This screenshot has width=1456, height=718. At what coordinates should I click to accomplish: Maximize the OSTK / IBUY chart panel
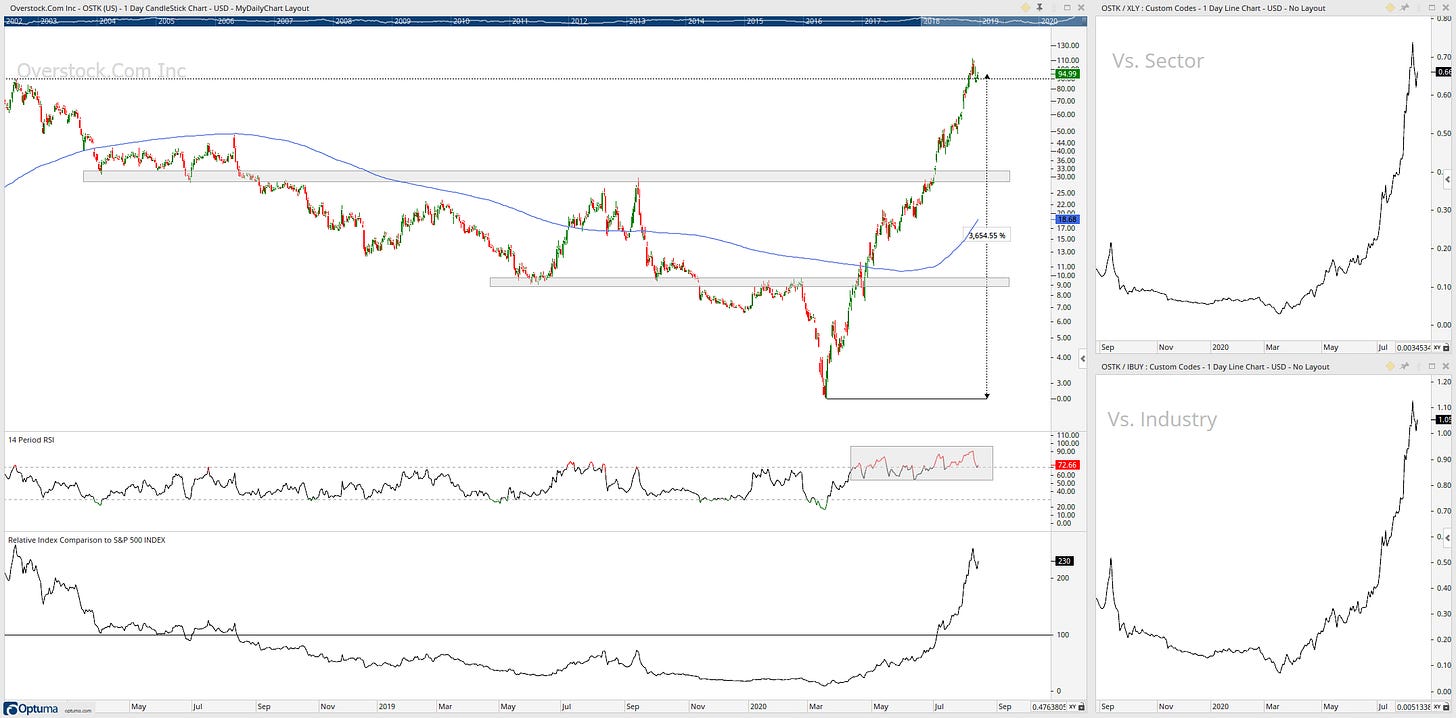coord(1432,366)
